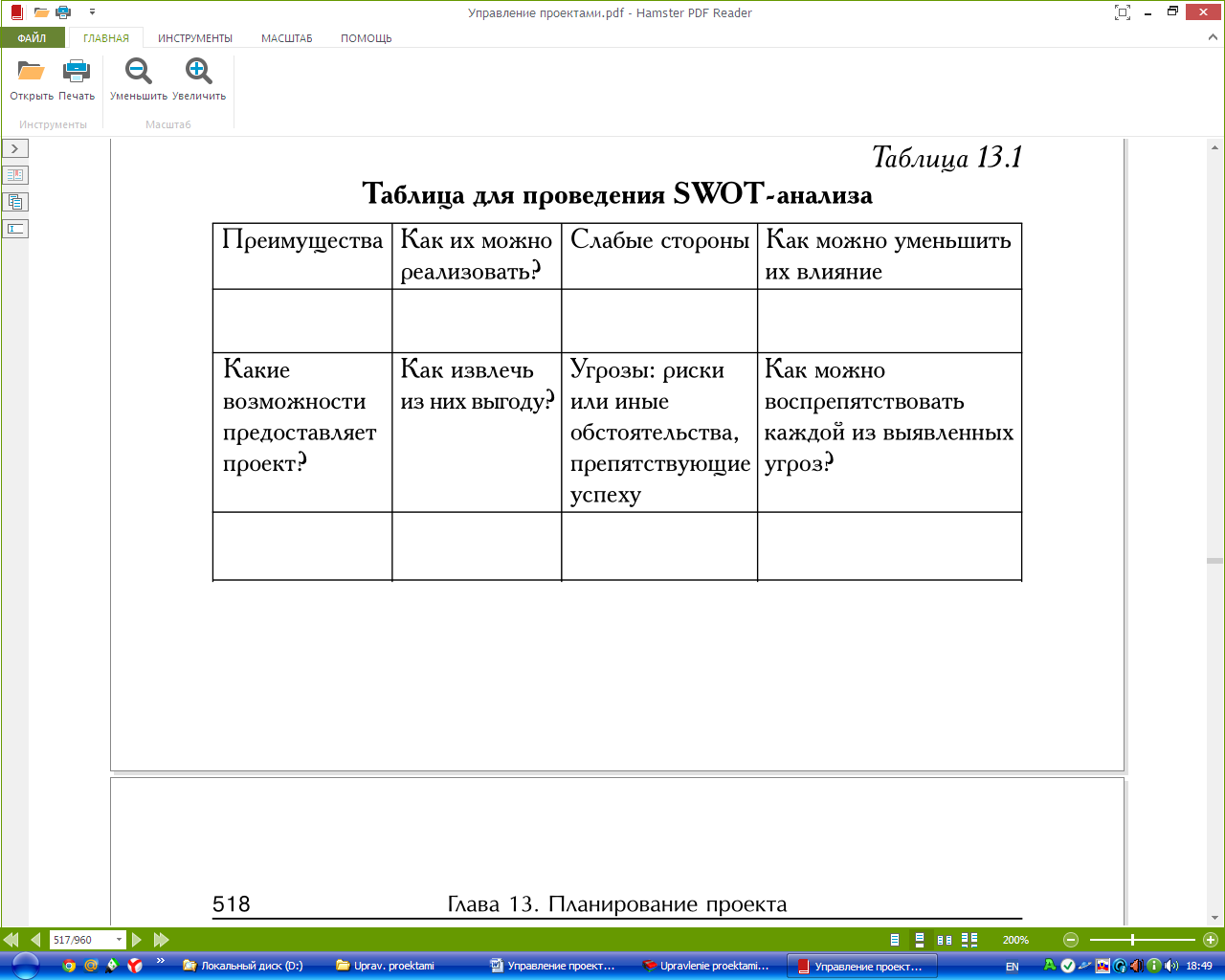This screenshot has height=980, width=1225.
Task: Select single page view mode
Action: (x=895, y=940)
